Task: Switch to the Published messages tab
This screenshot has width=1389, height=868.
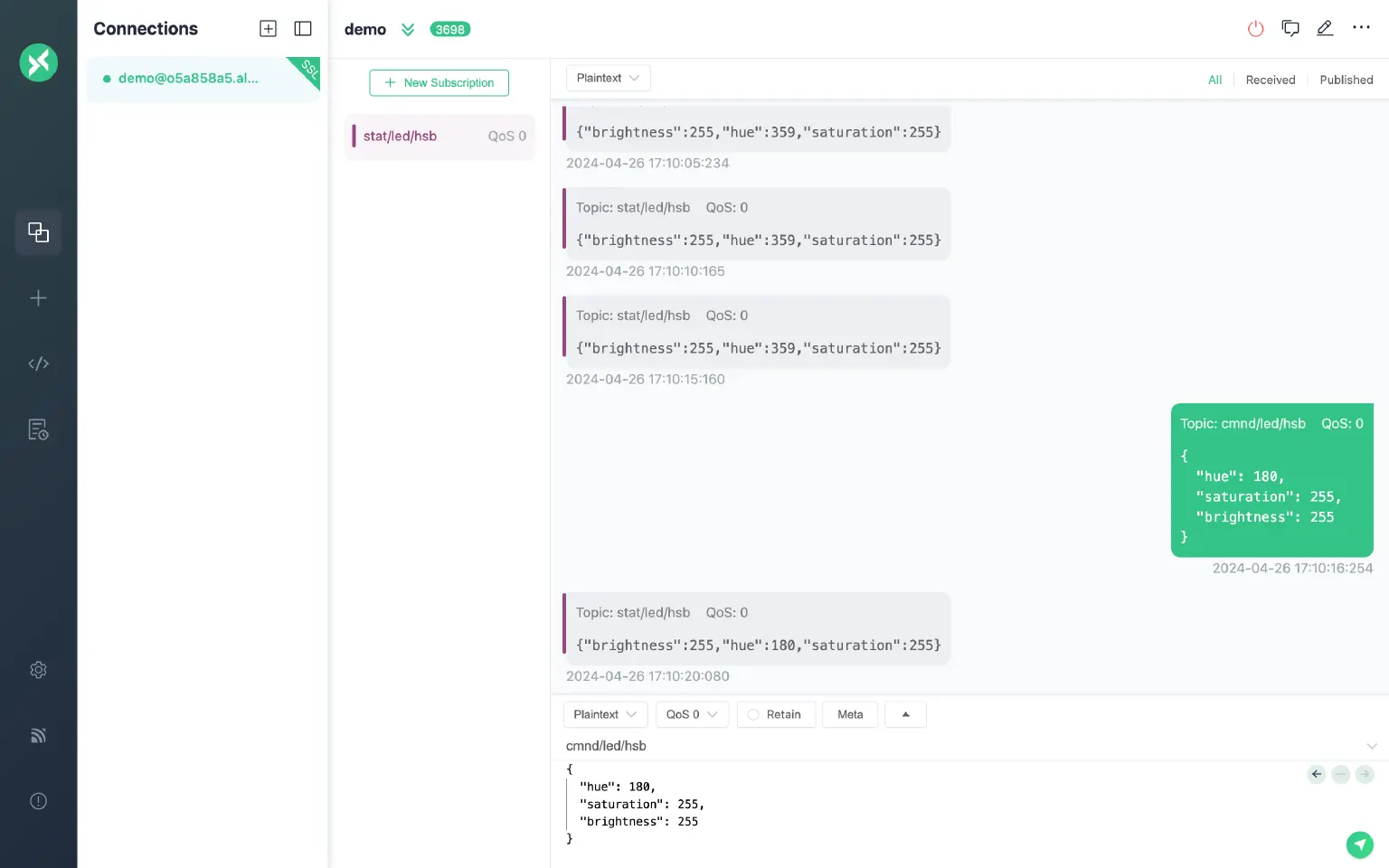Action: (1346, 80)
